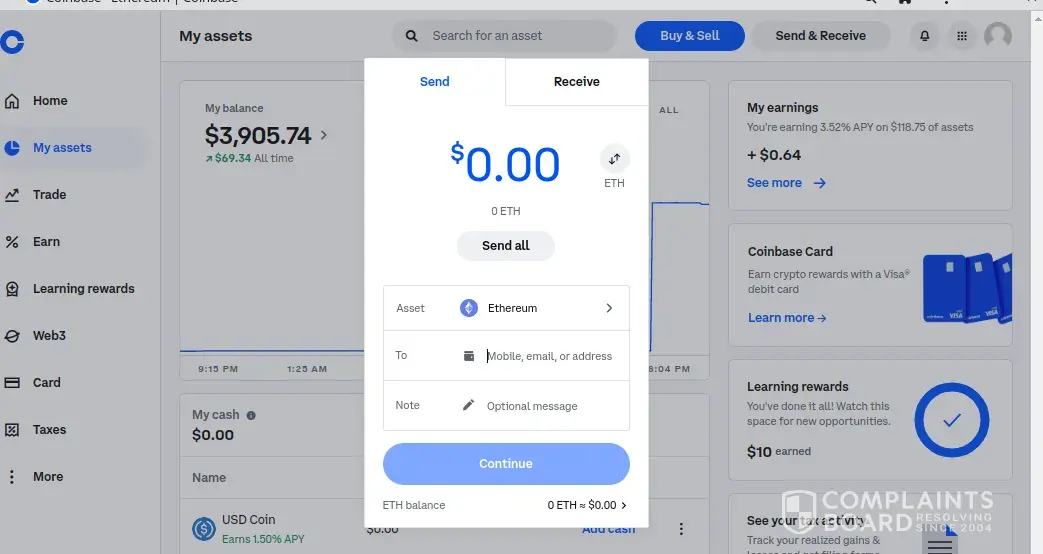1043x554 pixels.
Task: Select My assets in sidebar
Action: pos(62,148)
